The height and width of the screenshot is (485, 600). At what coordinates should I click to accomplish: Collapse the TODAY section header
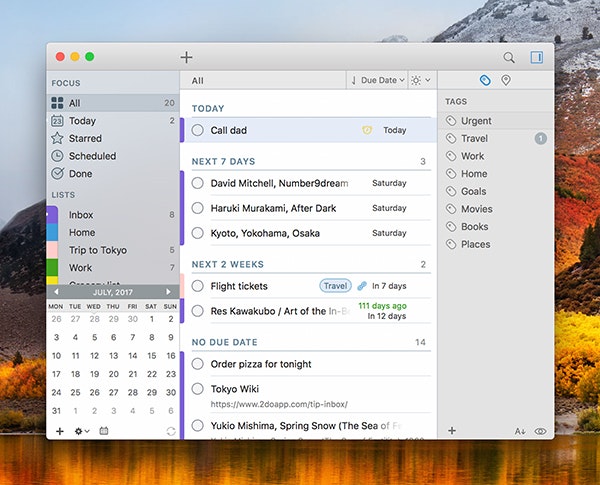click(208, 109)
